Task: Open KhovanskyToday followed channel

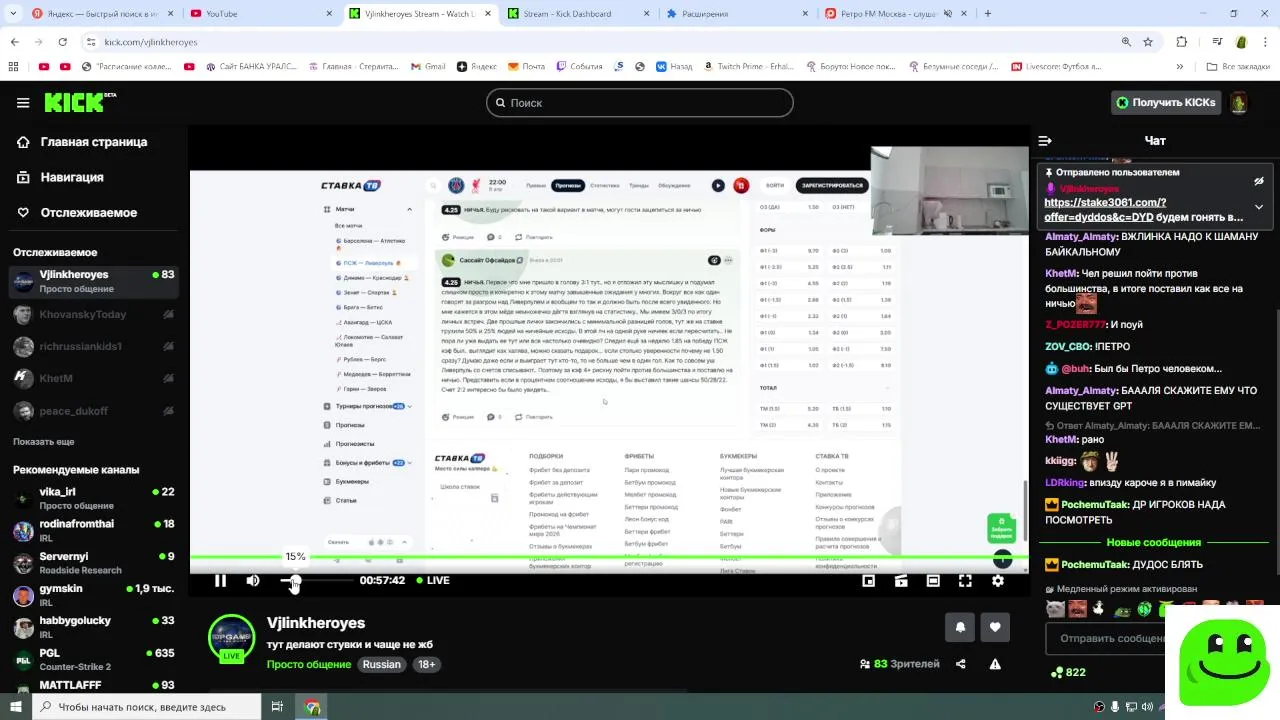Action: pos(93,314)
